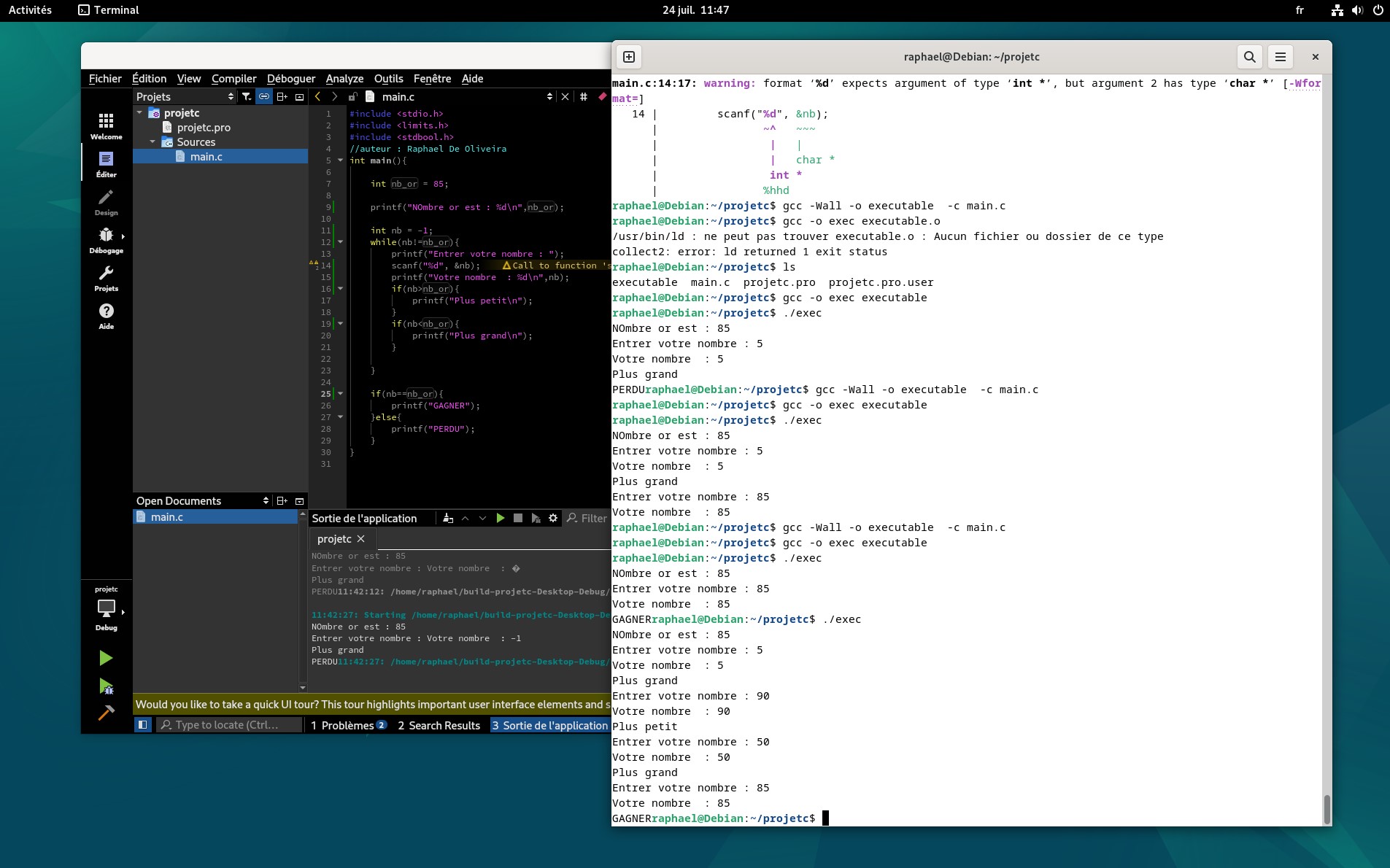The width and height of the screenshot is (1390, 868).
Task: Collapse the Sources folder
Action: click(x=152, y=142)
